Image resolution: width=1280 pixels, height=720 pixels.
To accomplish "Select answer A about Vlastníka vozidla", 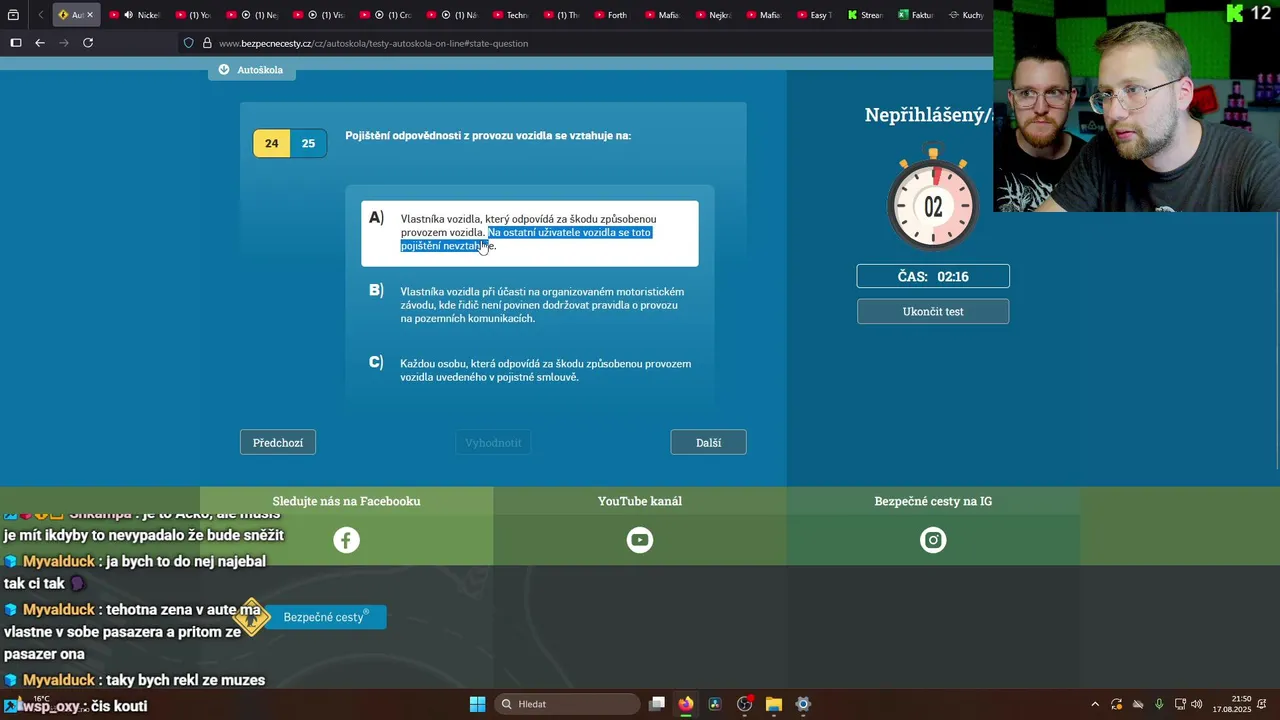I will click(x=529, y=233).
